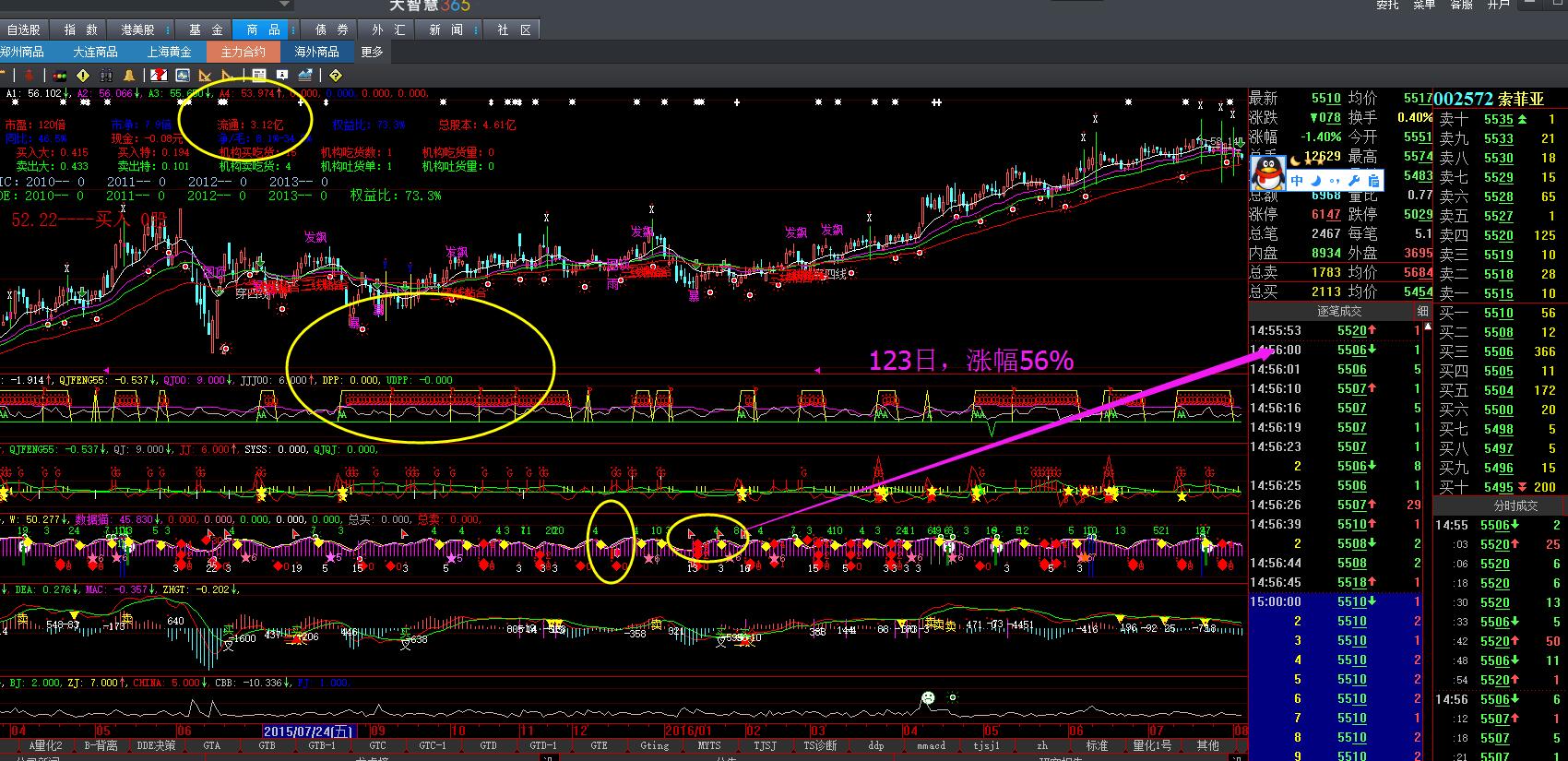Click the 分时成交 panel header

tap(1499, 505)
